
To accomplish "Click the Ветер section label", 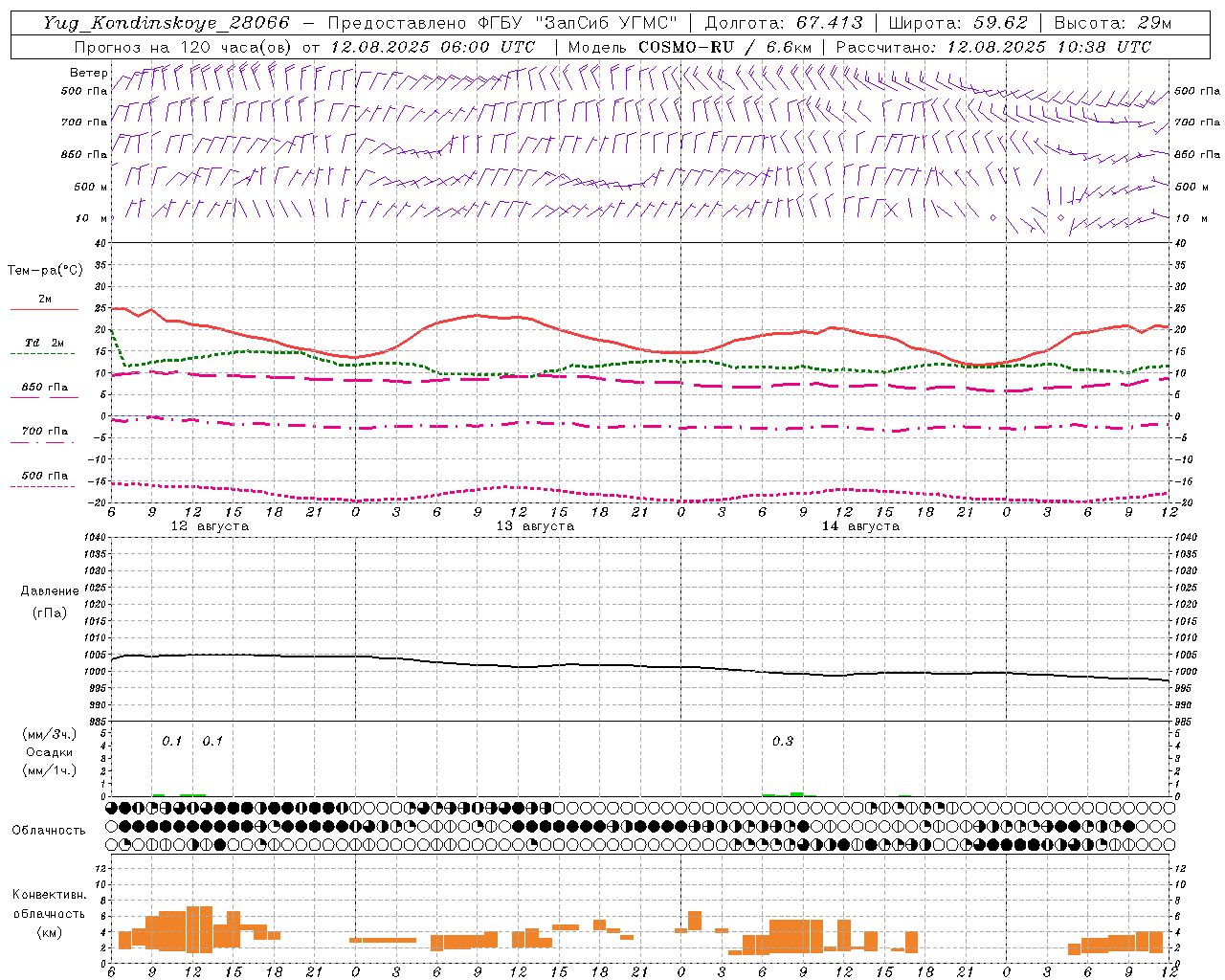I will point(89,73).
